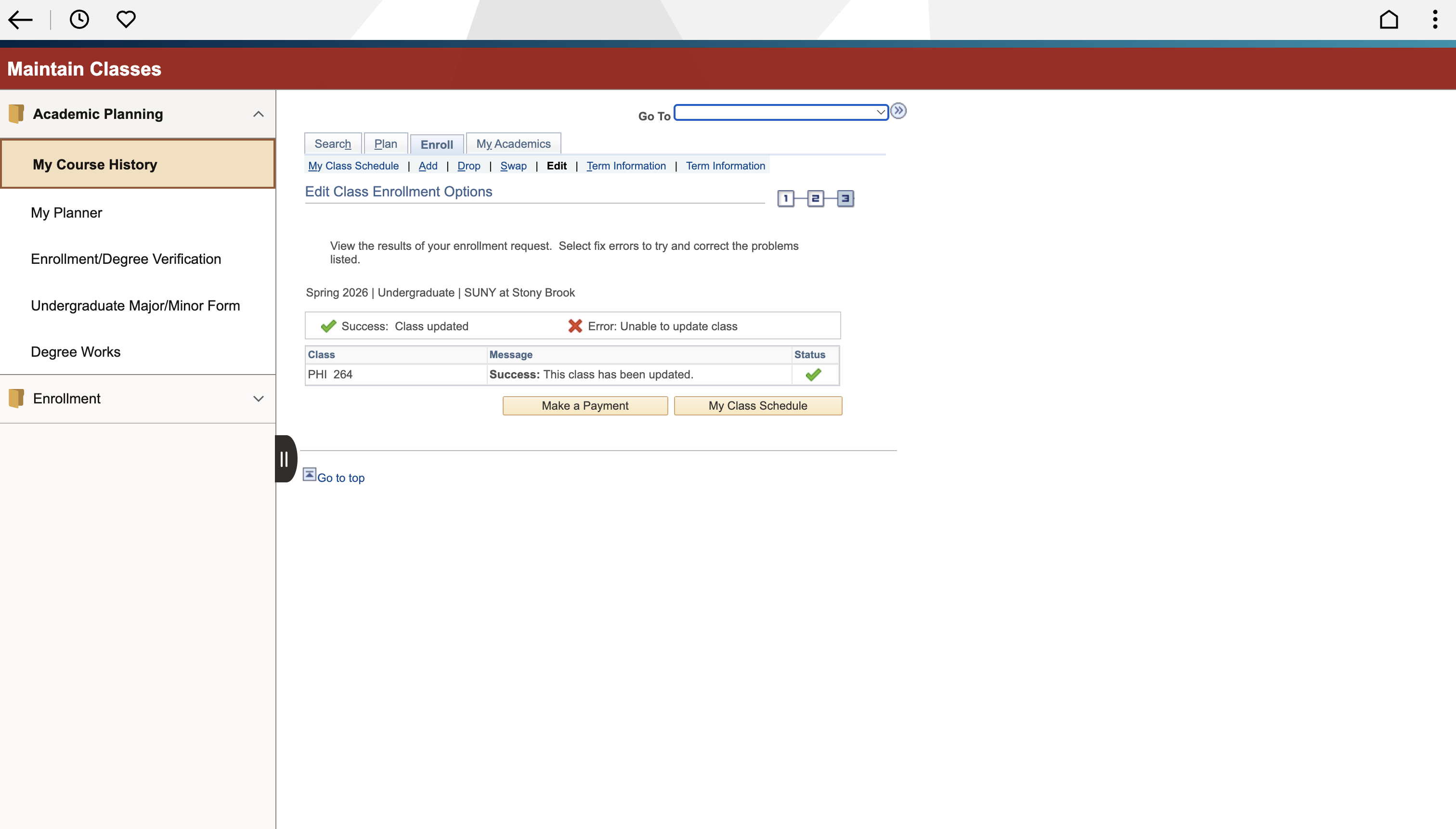Open recently visited clock icon
This screenshot has height=829, width=1456.
pos(79,20)
